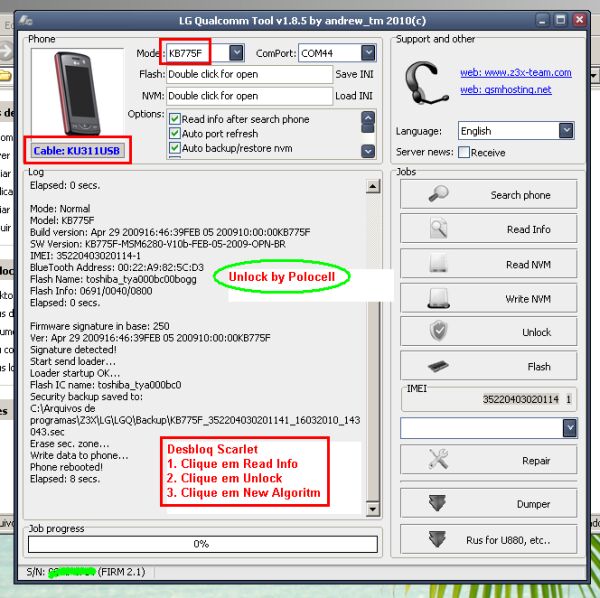
Task: Minimize the LG Qualcomm Tool window
Action: [541, 20]
